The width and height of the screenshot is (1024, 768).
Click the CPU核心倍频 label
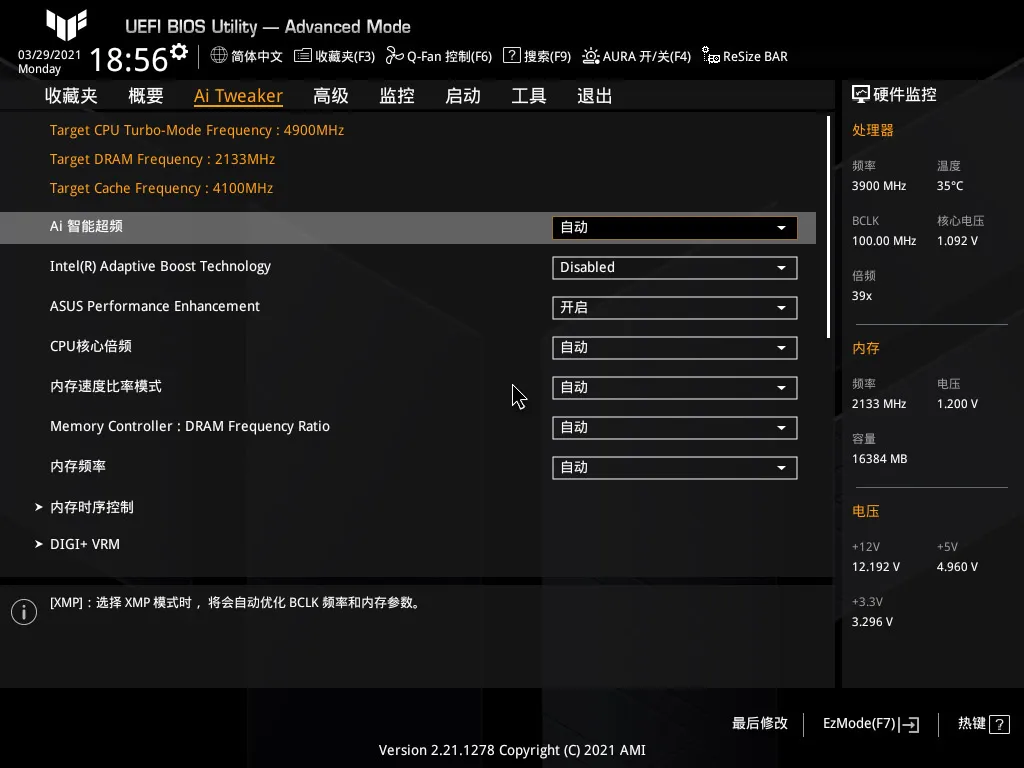[x=91, y=346]
